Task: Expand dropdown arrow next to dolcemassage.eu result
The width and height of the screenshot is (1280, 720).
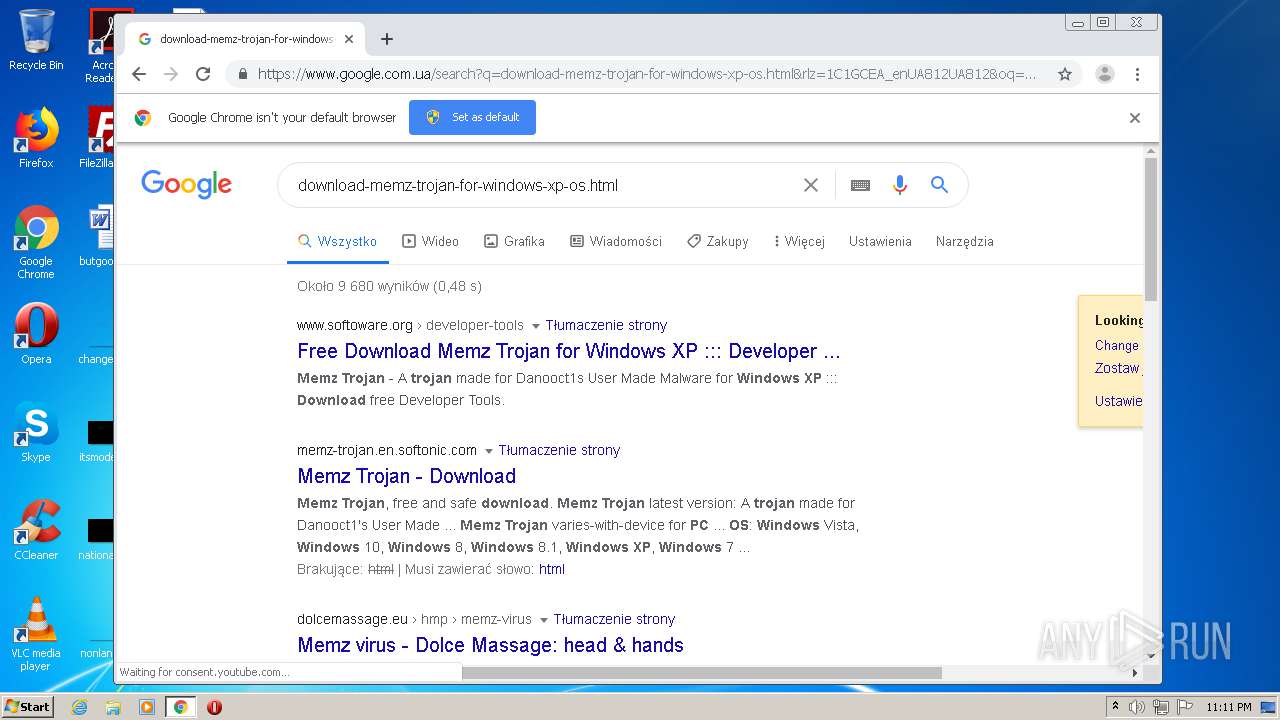Action: coord(544,620)
